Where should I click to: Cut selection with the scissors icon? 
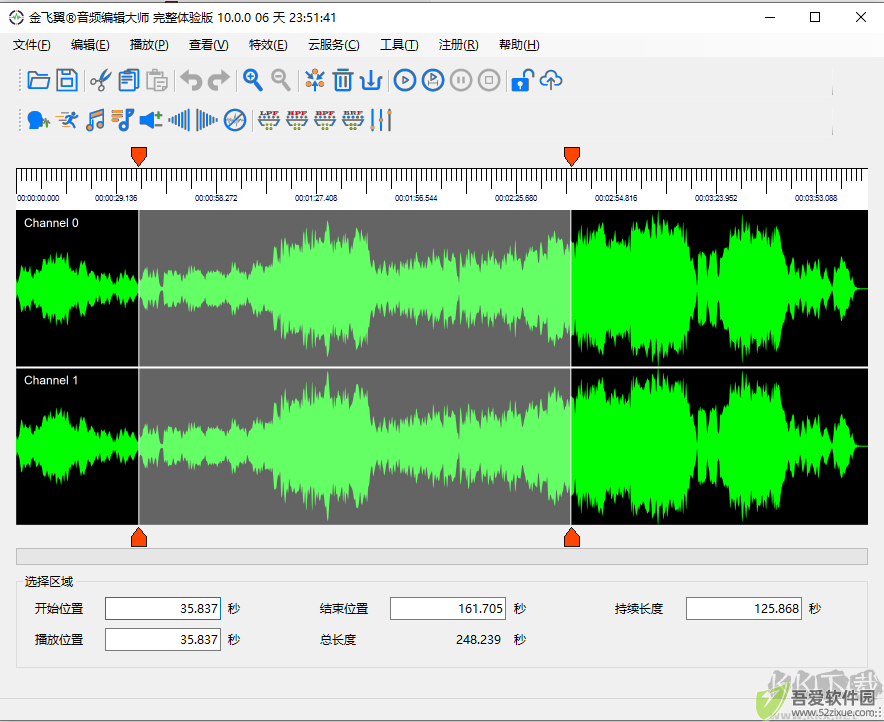100,81
